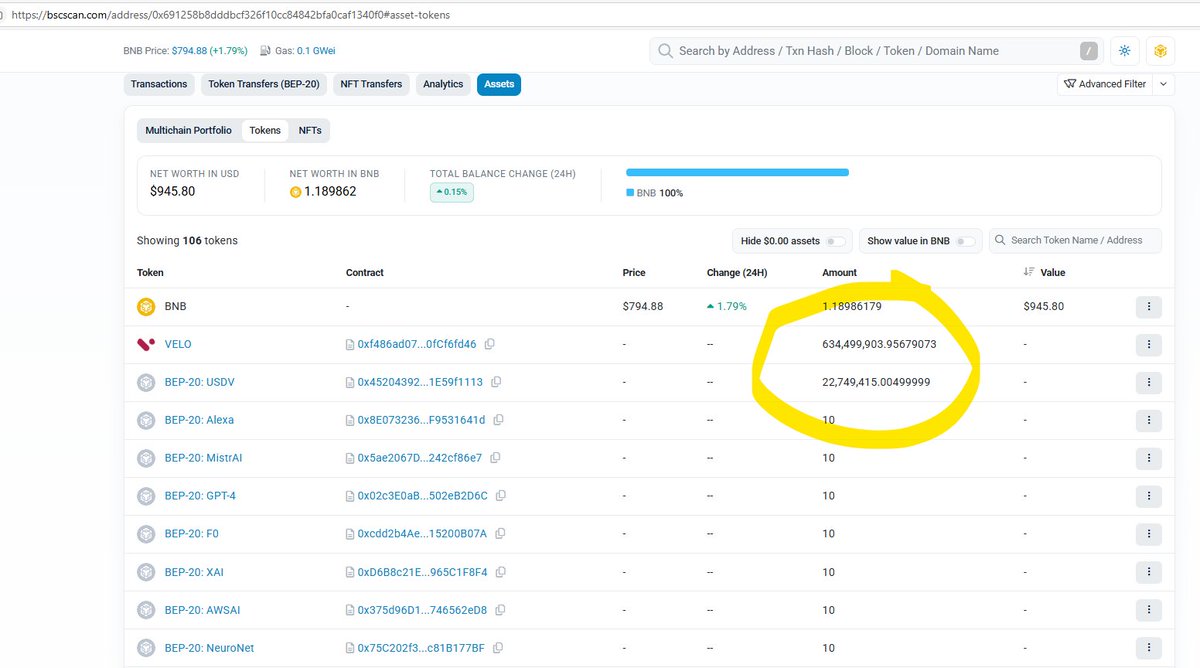The width and height of the screenshot is (1200, 668).
Task: Switch to Multichain Portfolio view
Action: [x=188, y=131]
